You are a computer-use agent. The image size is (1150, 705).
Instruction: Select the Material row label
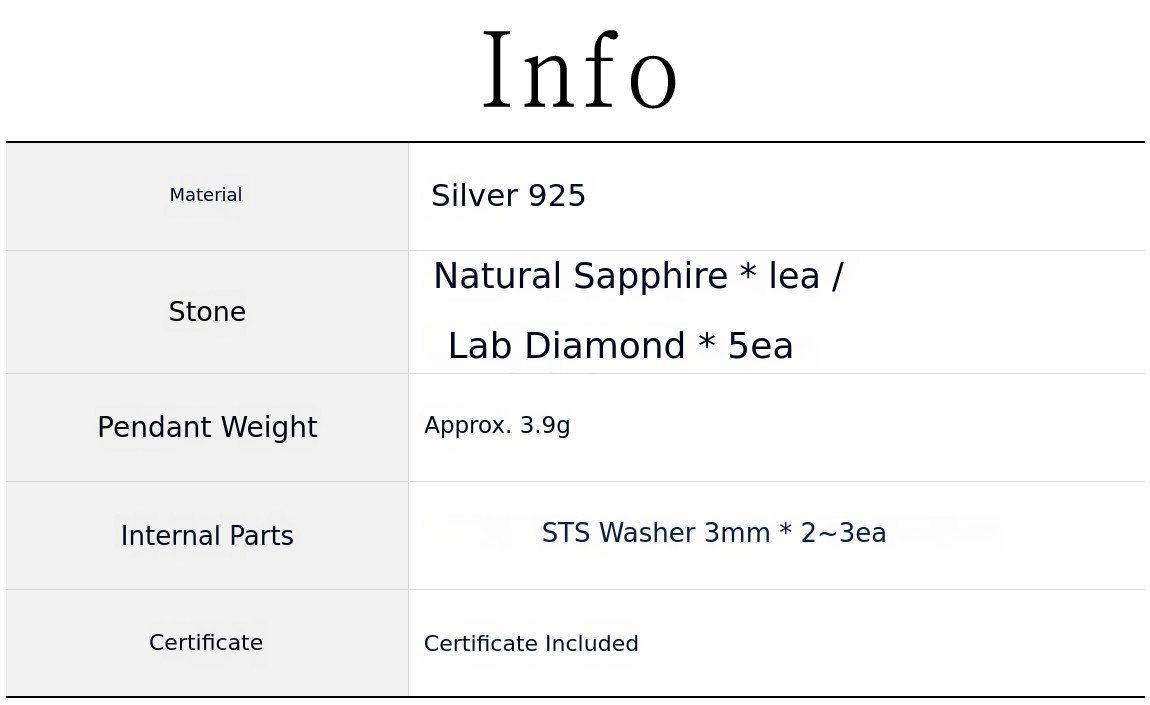(x=206, y=195)
